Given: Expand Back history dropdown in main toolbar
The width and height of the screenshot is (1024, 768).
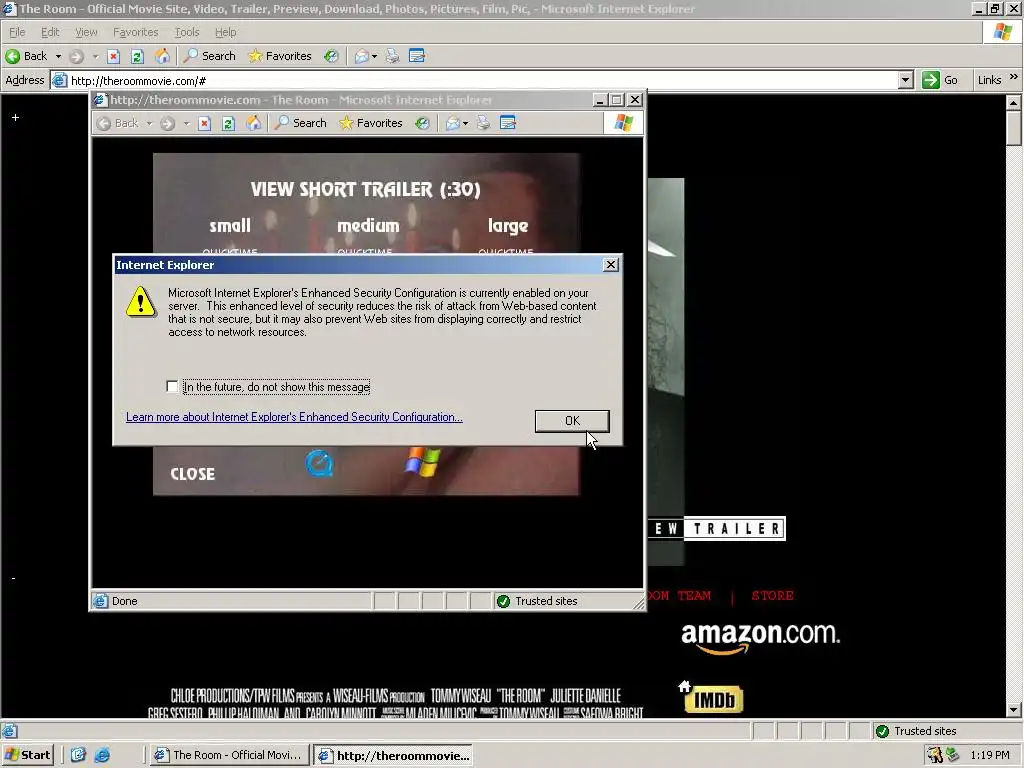Looking at the screenshot, I should [58, 56].
